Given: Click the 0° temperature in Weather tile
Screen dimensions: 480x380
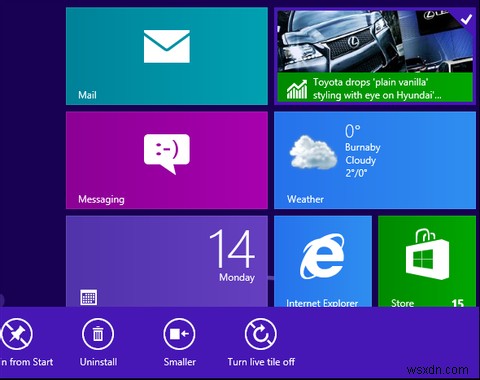Looking at the screenshot, I should tap(353, 131).
